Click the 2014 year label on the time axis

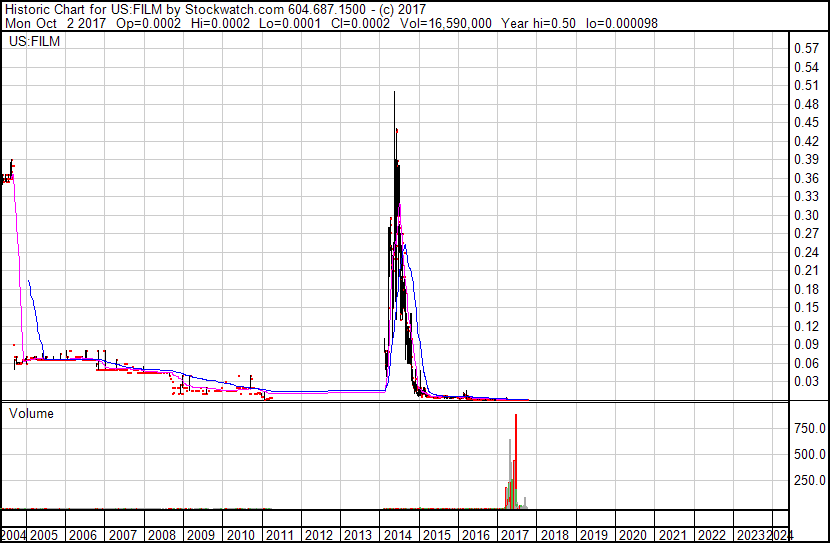click(x=397, y=534)
